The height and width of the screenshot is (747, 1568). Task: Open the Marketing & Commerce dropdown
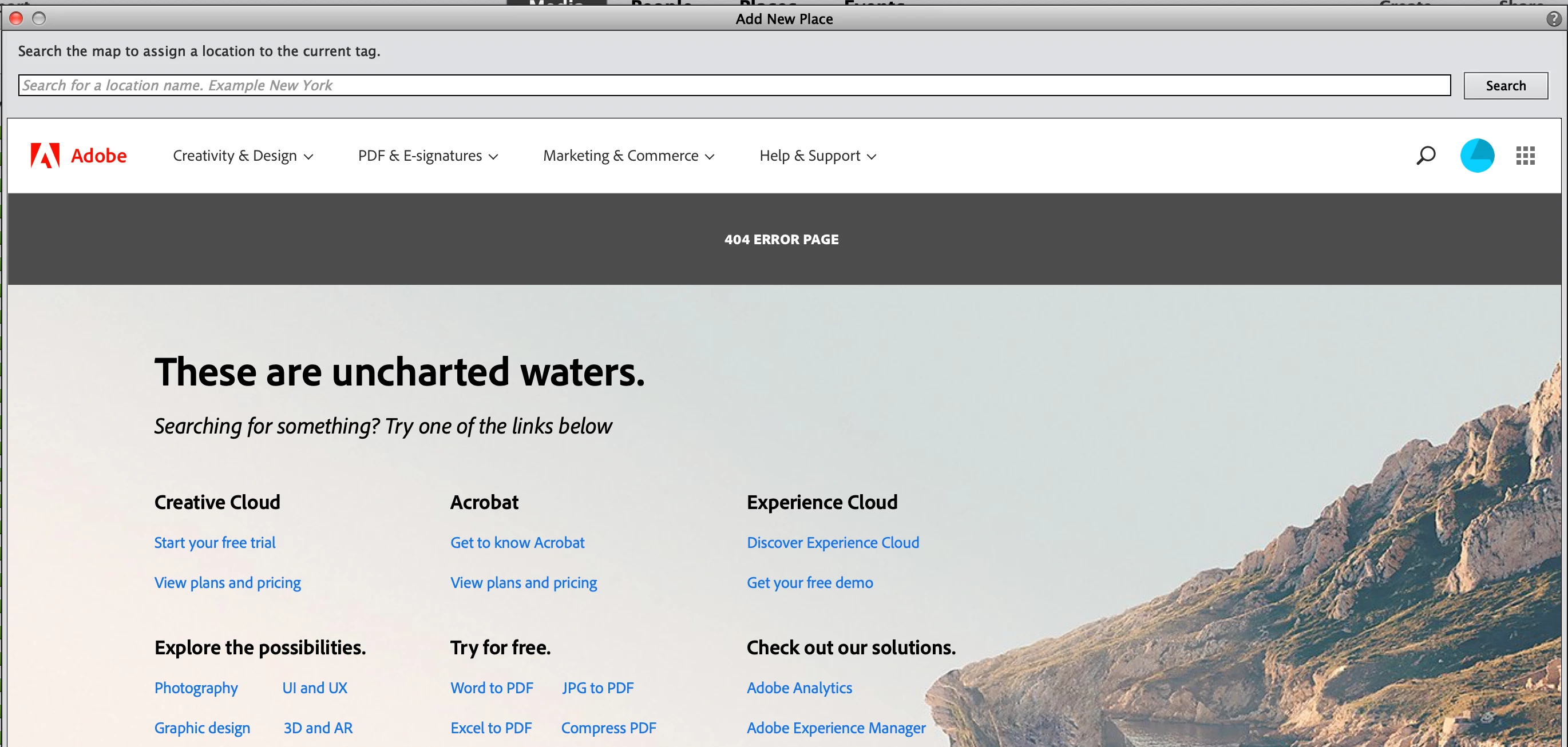pyautogui.click(x=628, y=156)
